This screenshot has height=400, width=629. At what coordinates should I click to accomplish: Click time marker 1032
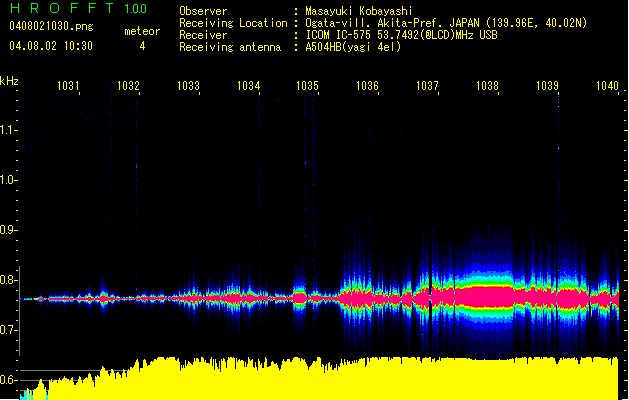click(x=128, y=85)
